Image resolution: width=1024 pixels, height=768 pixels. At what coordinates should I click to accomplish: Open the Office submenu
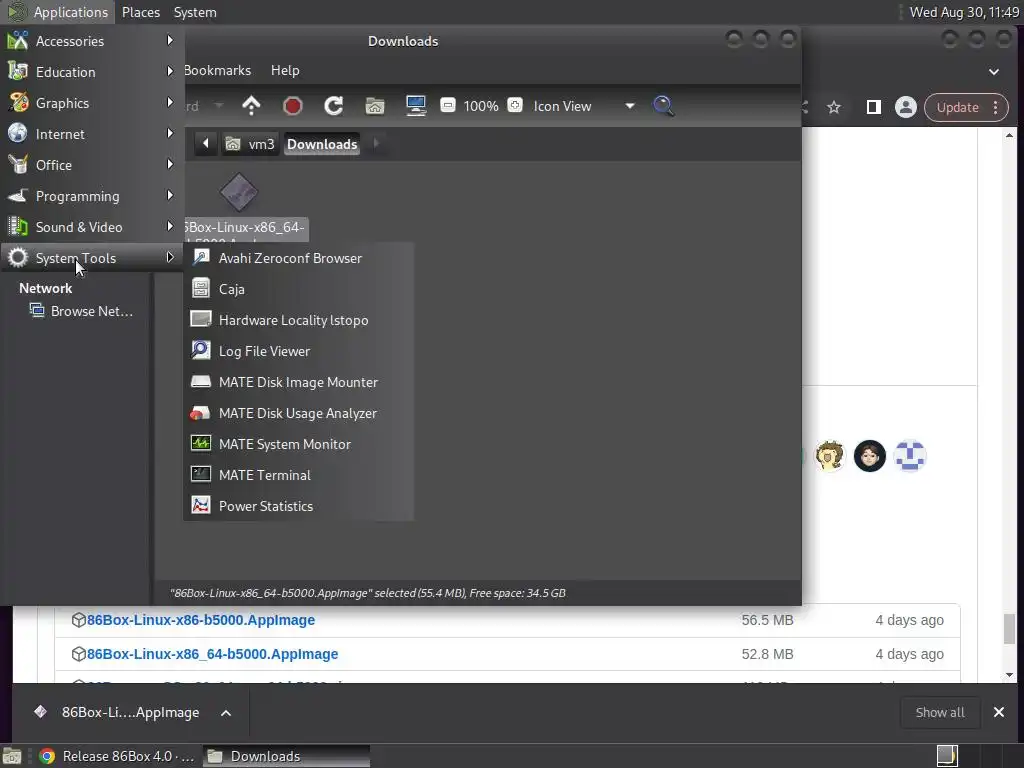pyautogui.click(x=91, y=165)
